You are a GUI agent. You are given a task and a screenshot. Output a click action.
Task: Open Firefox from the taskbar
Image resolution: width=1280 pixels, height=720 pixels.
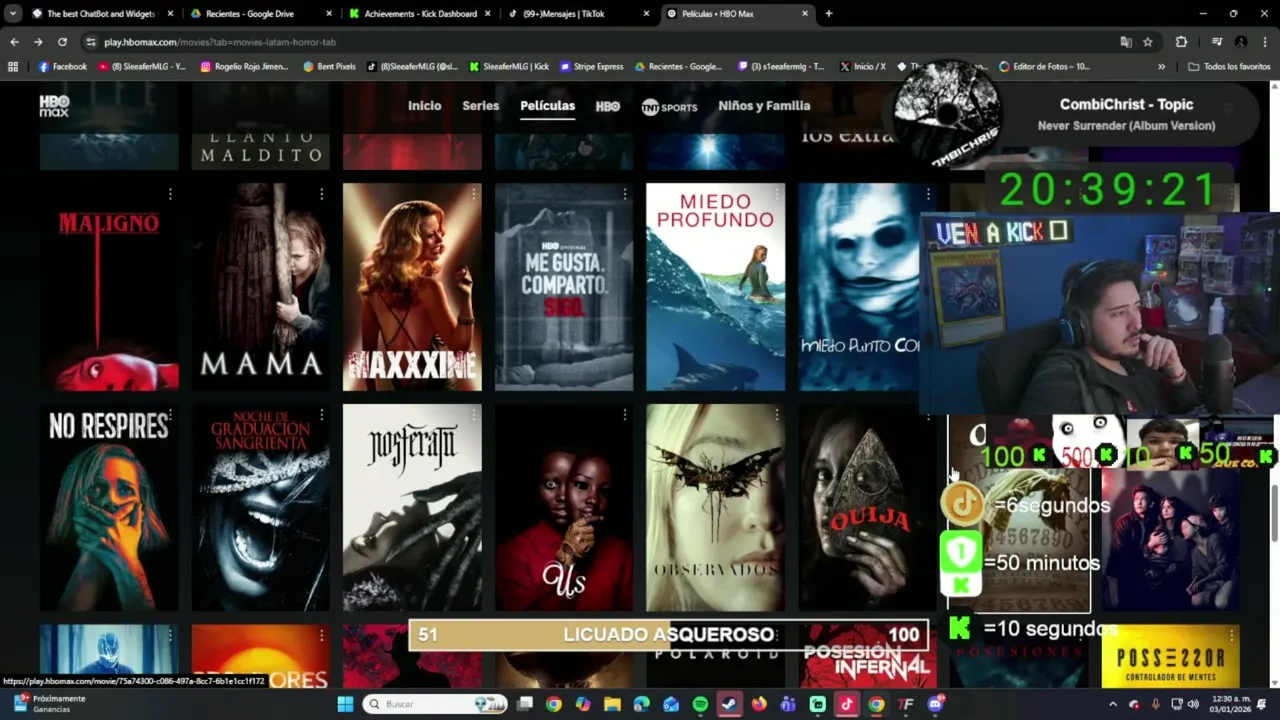[759, 704]
